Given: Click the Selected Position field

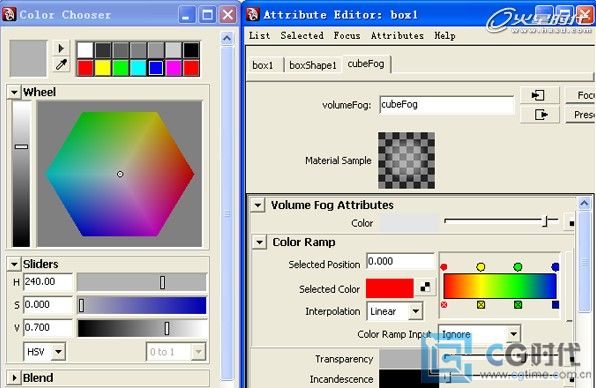Looking at the screenshot, I should [x=400, y=261].
